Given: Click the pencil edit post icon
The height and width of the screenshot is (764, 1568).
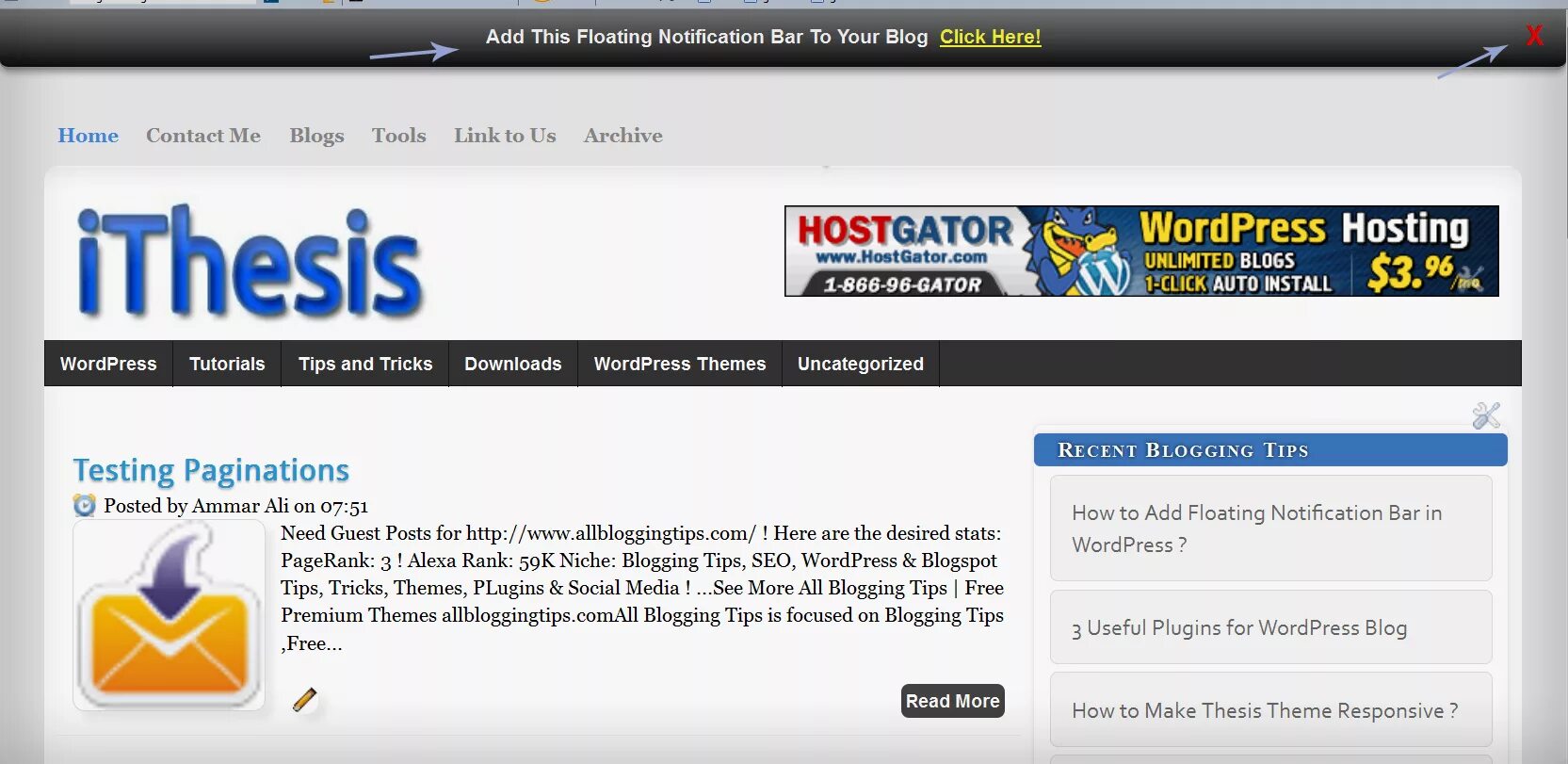Looking at the screenshot, I should [304, 700].
